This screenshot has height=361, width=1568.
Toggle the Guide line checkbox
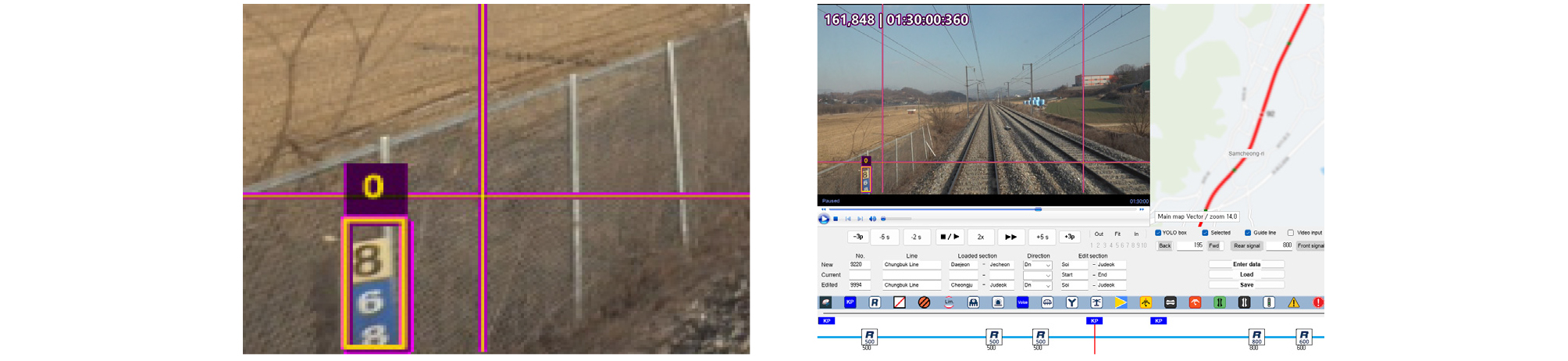pos(1248,233)
